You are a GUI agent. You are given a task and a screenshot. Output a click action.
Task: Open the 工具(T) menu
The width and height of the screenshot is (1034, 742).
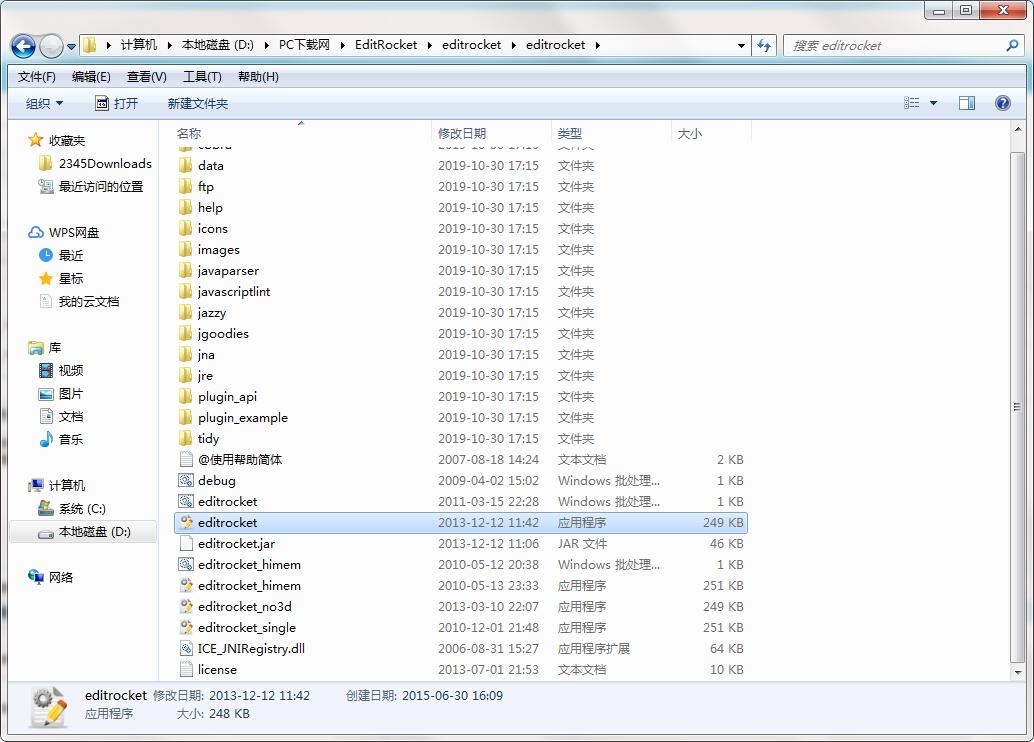coord(202,77)
